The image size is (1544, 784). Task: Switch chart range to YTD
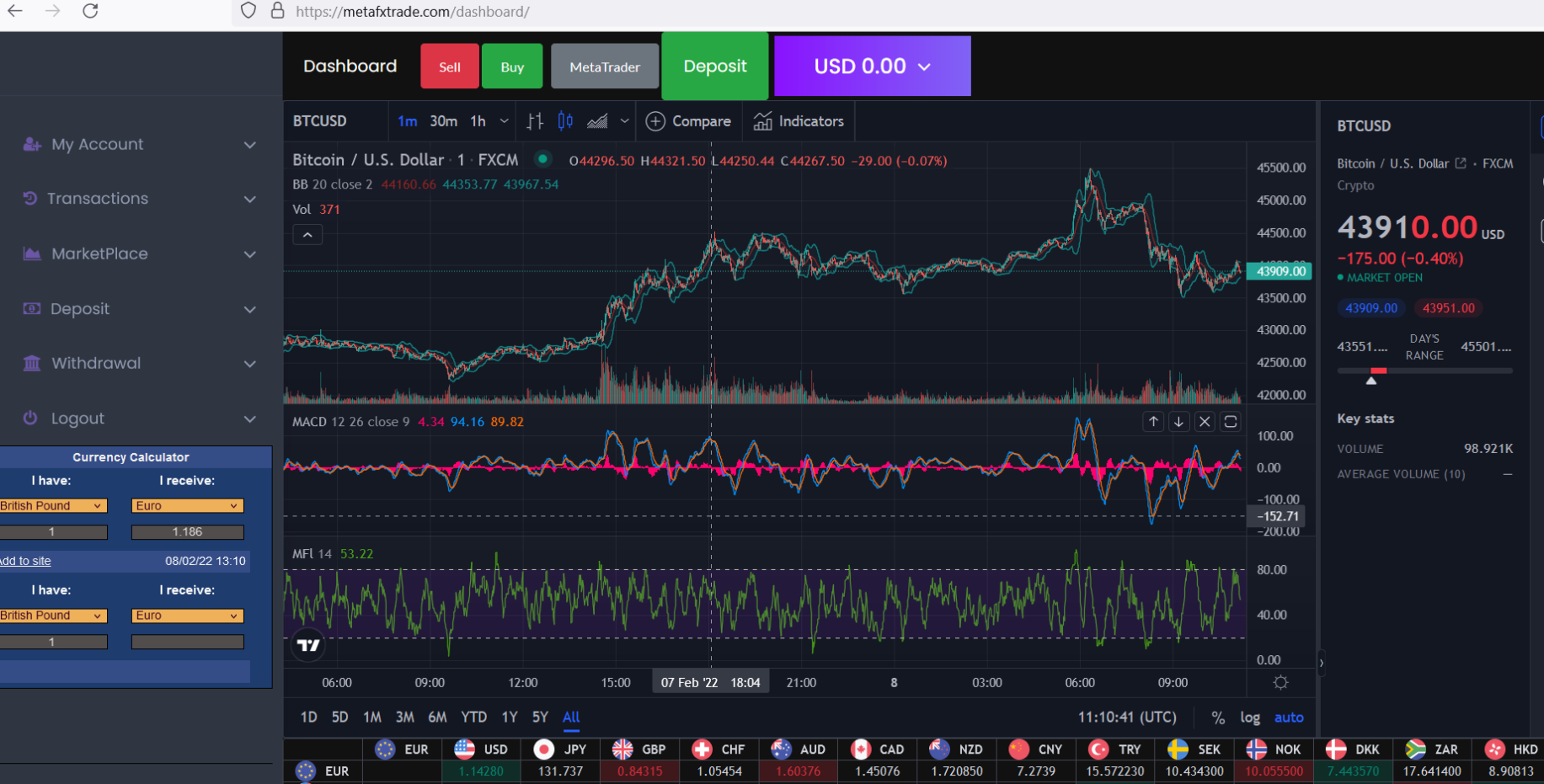click(x=473, y=717)
